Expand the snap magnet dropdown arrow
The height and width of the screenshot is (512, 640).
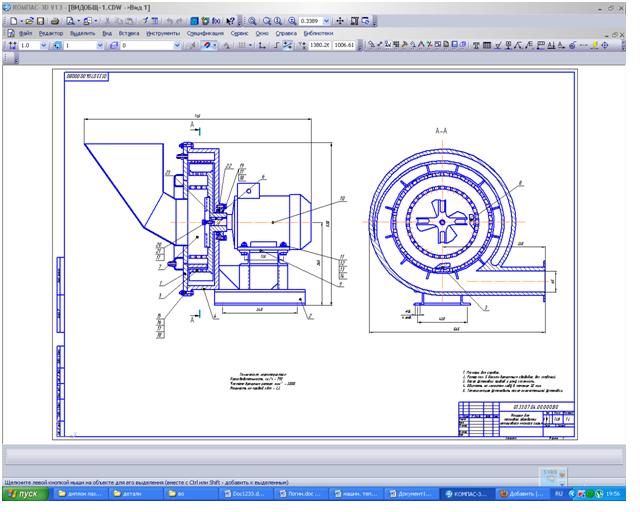click(x=215, y=45)
